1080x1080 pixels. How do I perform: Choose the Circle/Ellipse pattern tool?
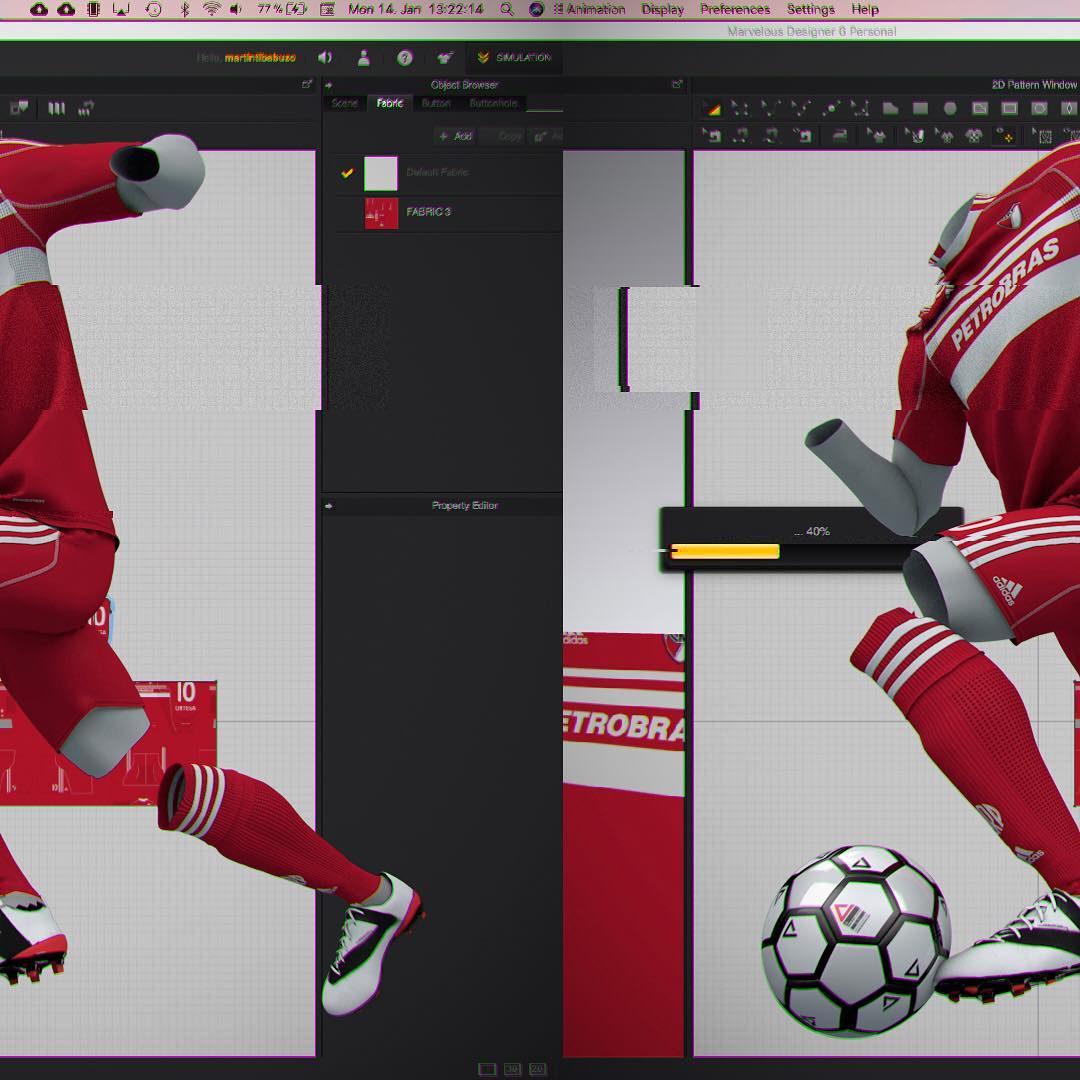(950, 108)
